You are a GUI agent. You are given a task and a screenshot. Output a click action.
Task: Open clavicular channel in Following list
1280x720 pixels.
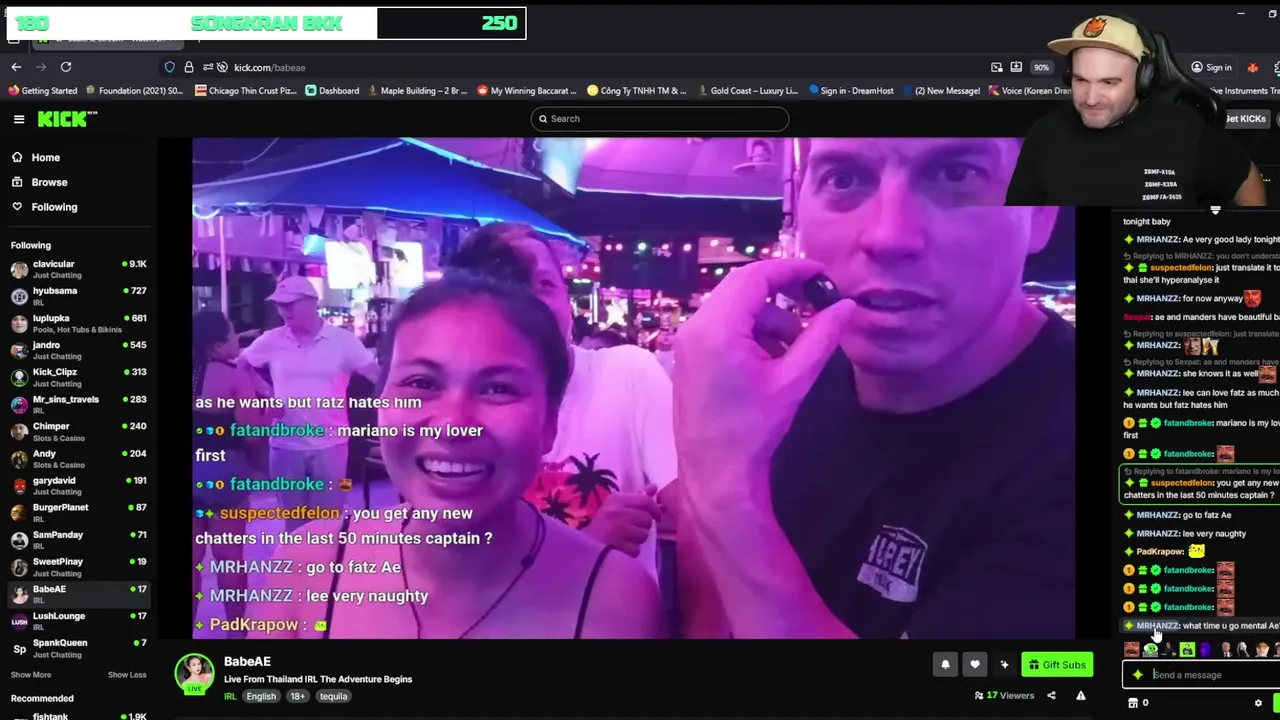[x=78, y=269]
